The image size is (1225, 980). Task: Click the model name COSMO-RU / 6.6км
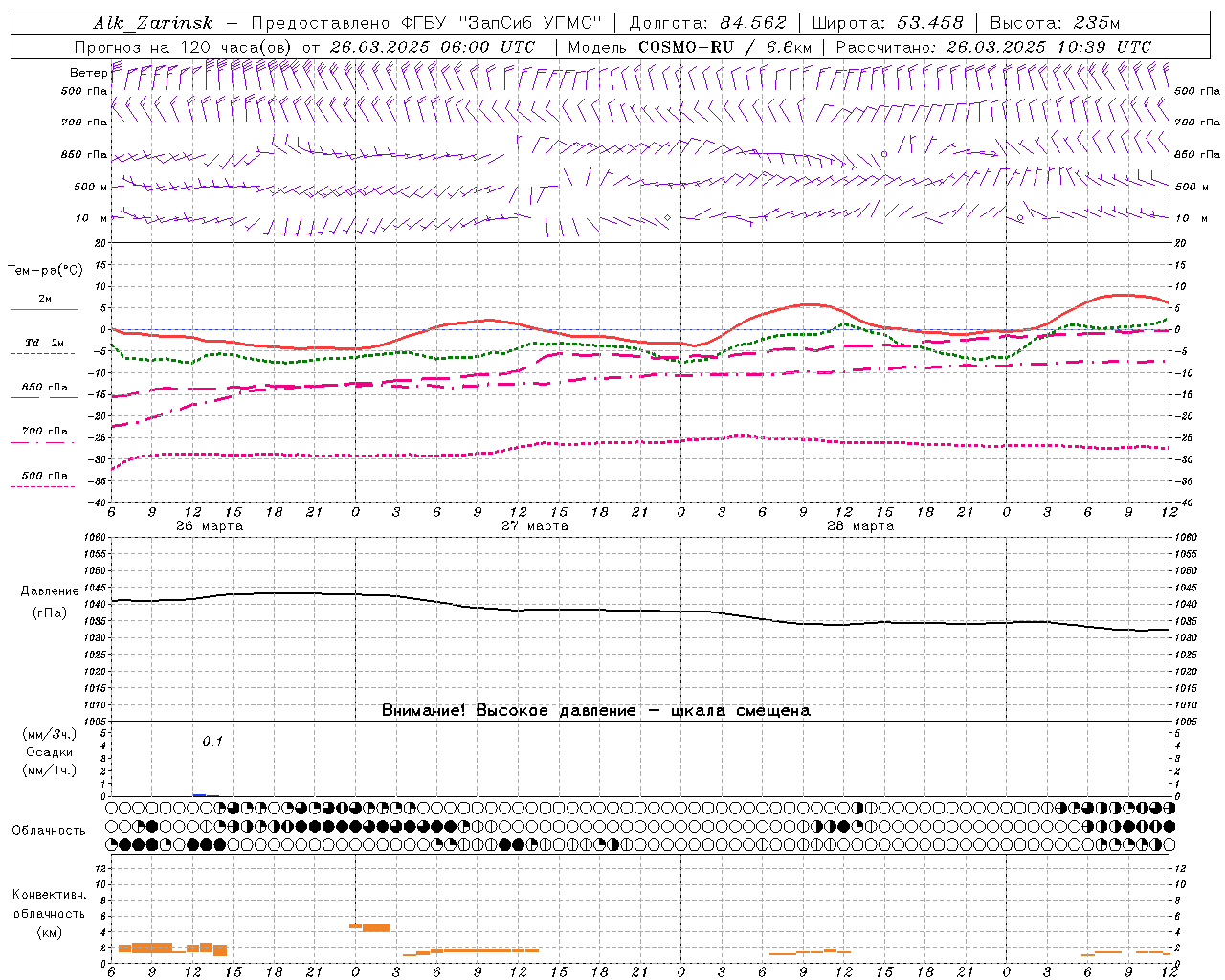725,47
